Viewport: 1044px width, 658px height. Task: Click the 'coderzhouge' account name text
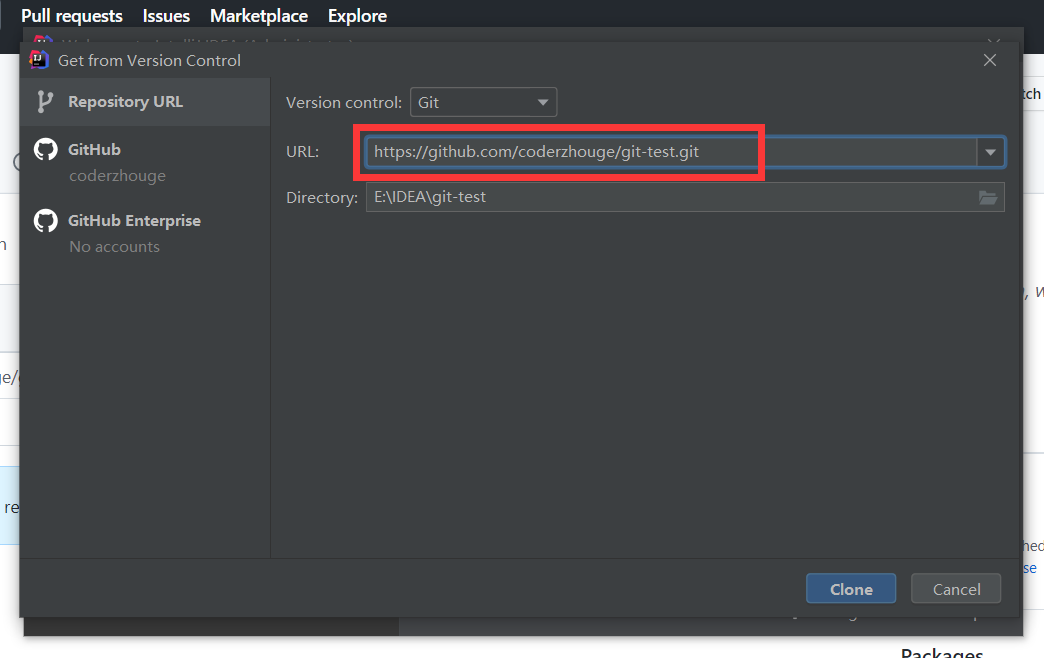(x=117, y=176)
